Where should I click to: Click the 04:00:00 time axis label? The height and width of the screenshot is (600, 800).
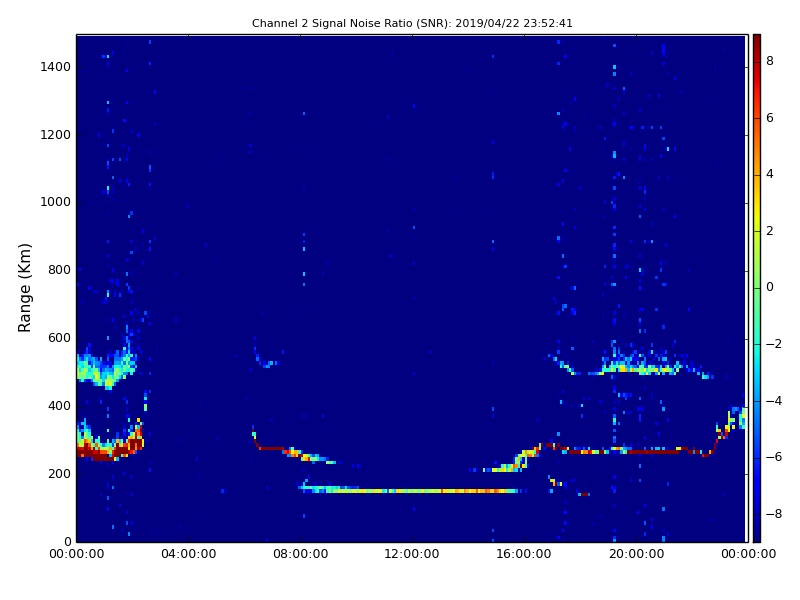click(188, 554)
